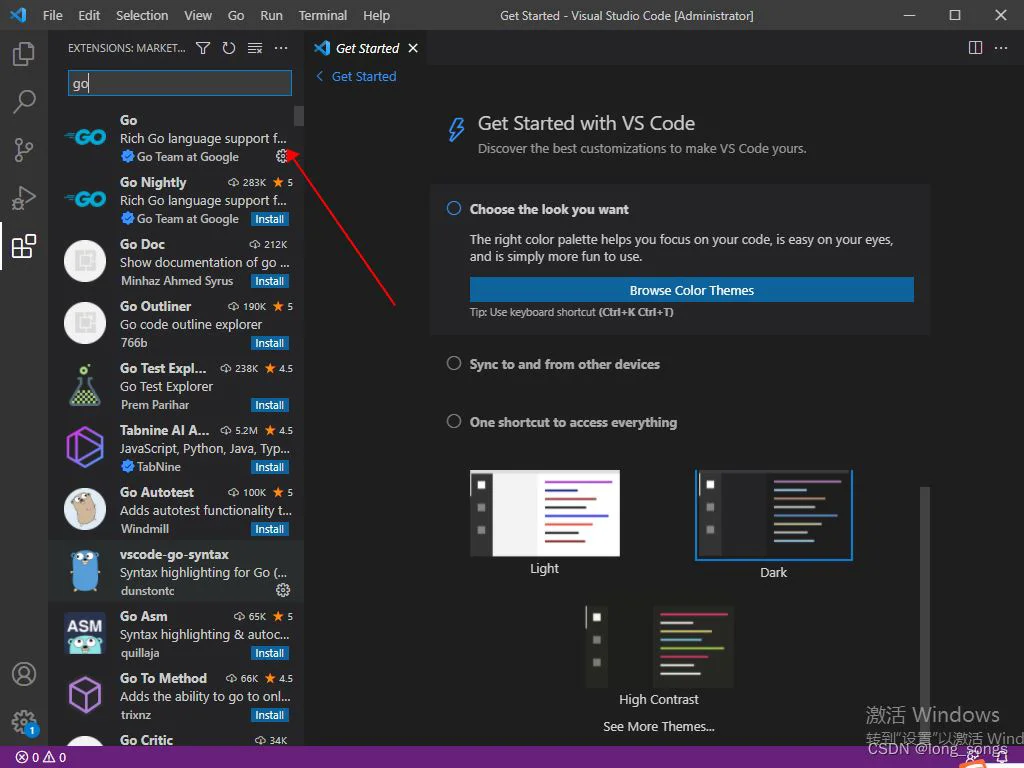This screenshot has height=768, width=1024.
Task: Select the Go extension logo icon
Action: 85,137
